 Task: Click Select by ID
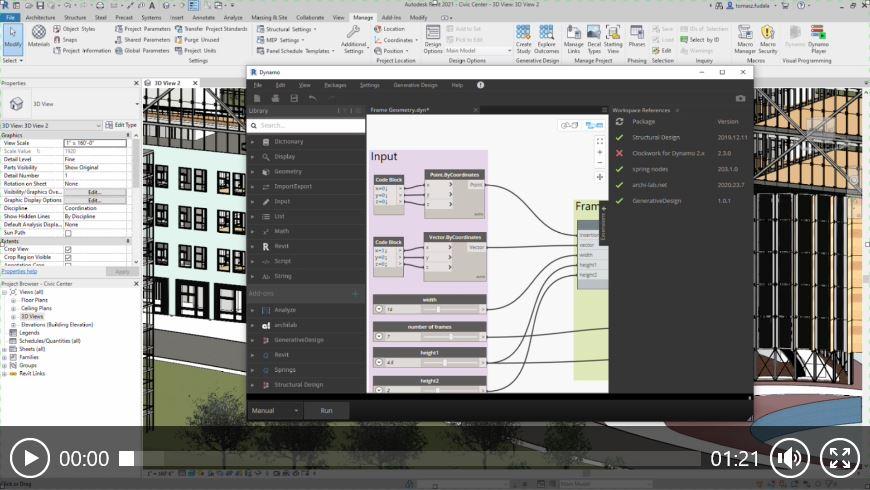pos(700,39)
